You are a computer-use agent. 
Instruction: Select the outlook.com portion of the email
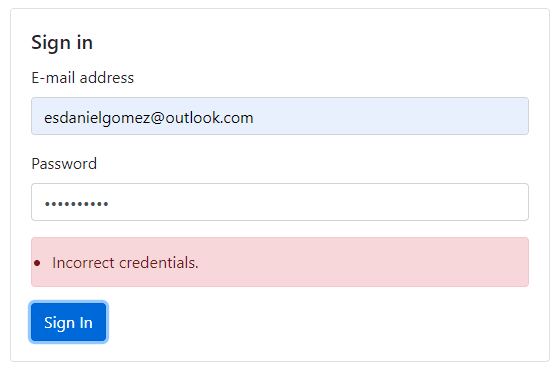click(x=209, y=118)
